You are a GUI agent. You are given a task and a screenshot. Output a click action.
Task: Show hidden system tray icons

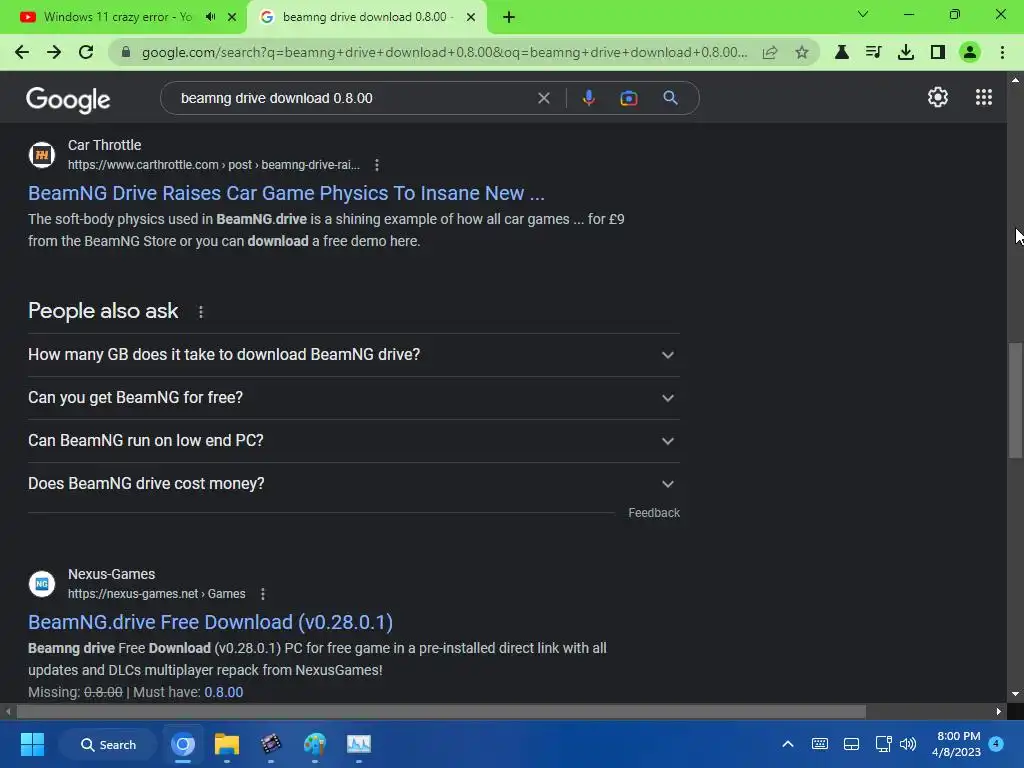pyautogui.click(x=788, y=744)
